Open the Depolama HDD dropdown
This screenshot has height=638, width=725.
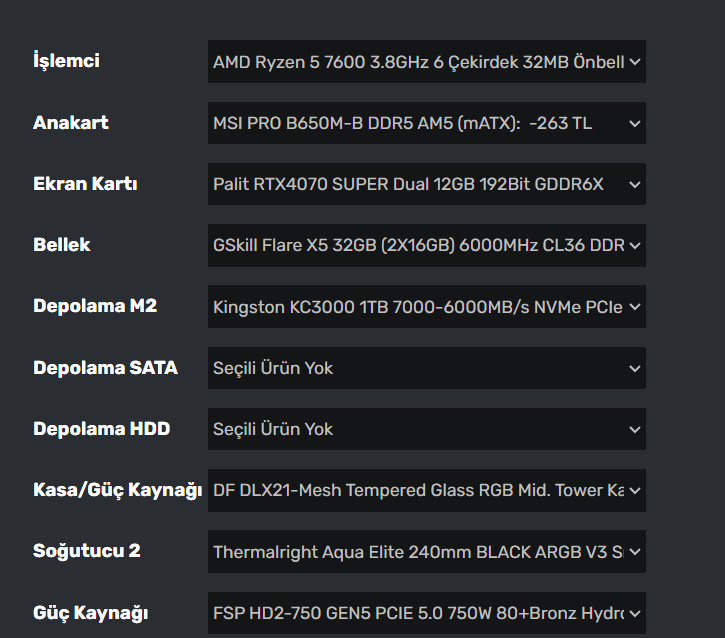pos(427,429)
